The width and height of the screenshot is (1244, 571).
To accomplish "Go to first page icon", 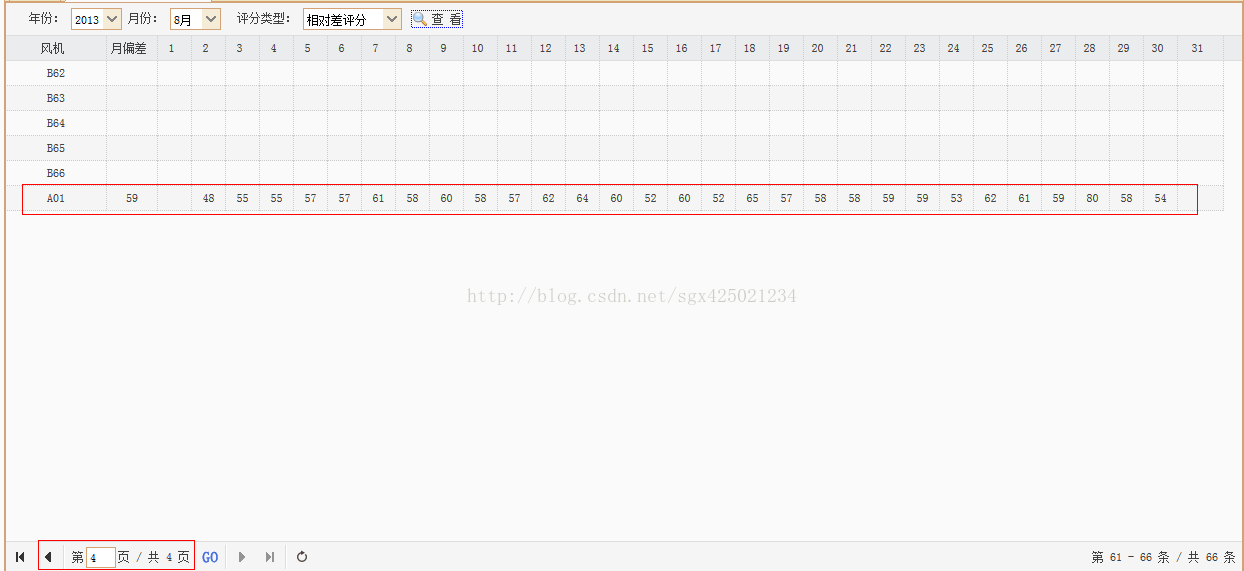I will click(x=20, y=557).
